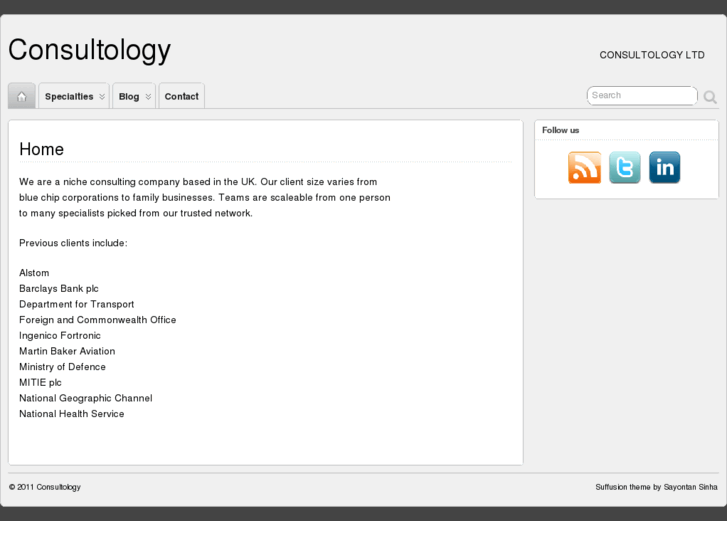Click the footer Consultology link
Viewport: 727px width, 545px height.
(x=58, y=487)
